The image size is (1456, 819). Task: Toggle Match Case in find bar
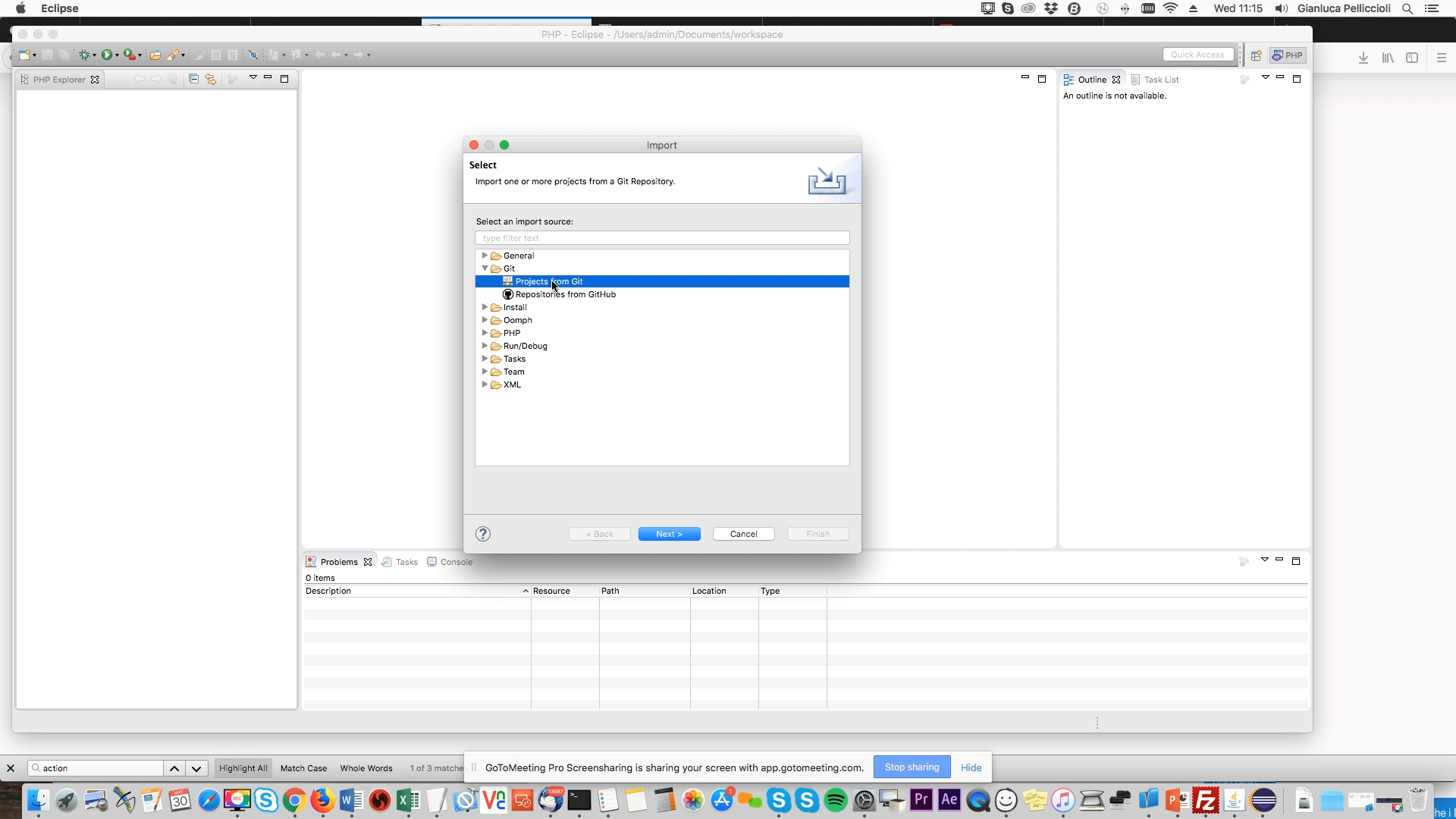[303, 768]
